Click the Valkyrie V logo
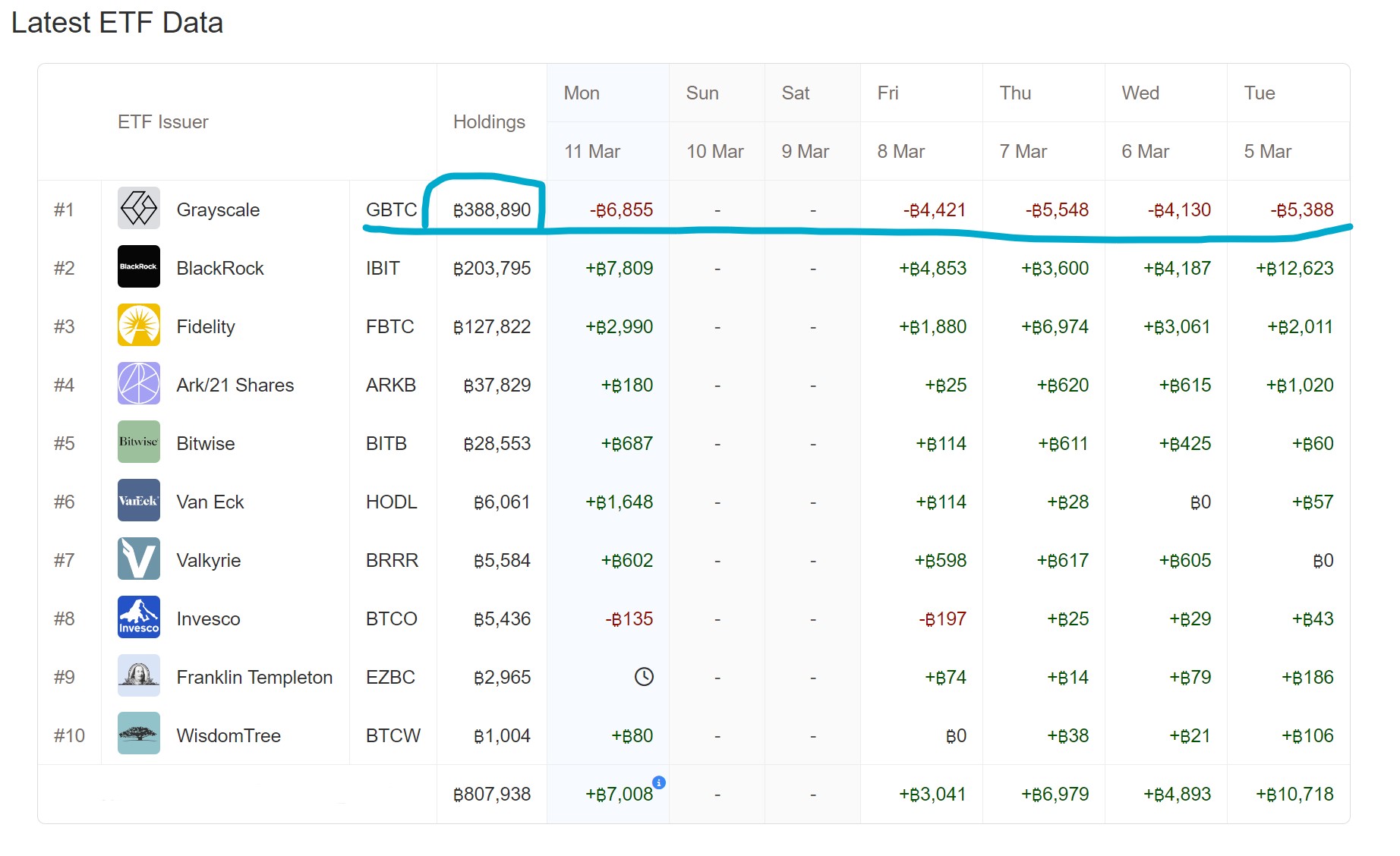The width and height of the screenshot is (1400, 856). [x=138, y=559]
